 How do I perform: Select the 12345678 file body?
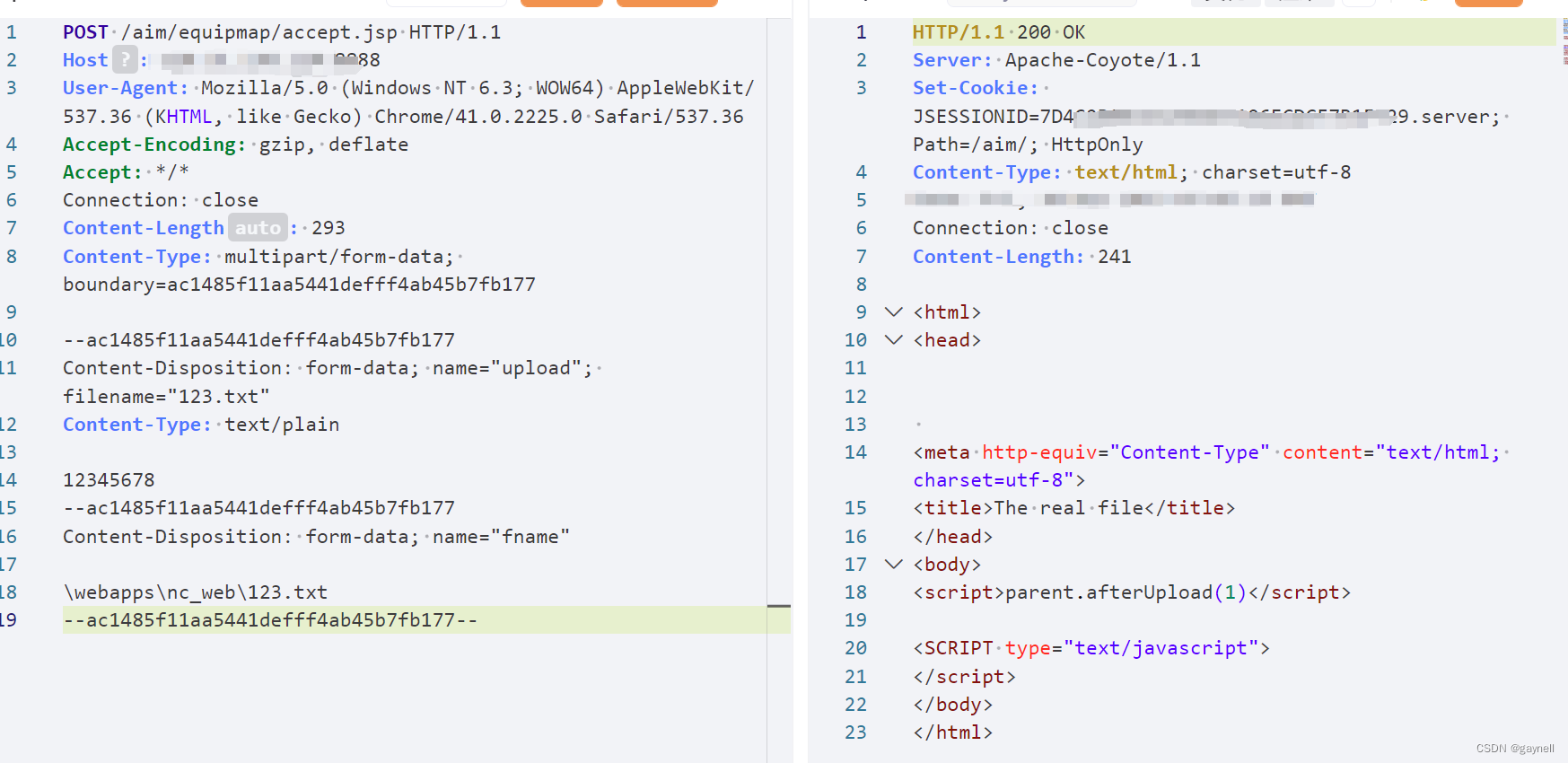tap(109, 480)
